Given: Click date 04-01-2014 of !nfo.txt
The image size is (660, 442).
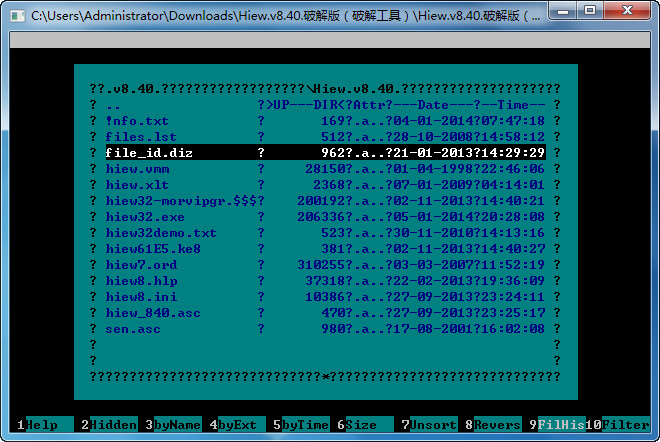Looking at the screenshot, I should [x=433, y=121].
